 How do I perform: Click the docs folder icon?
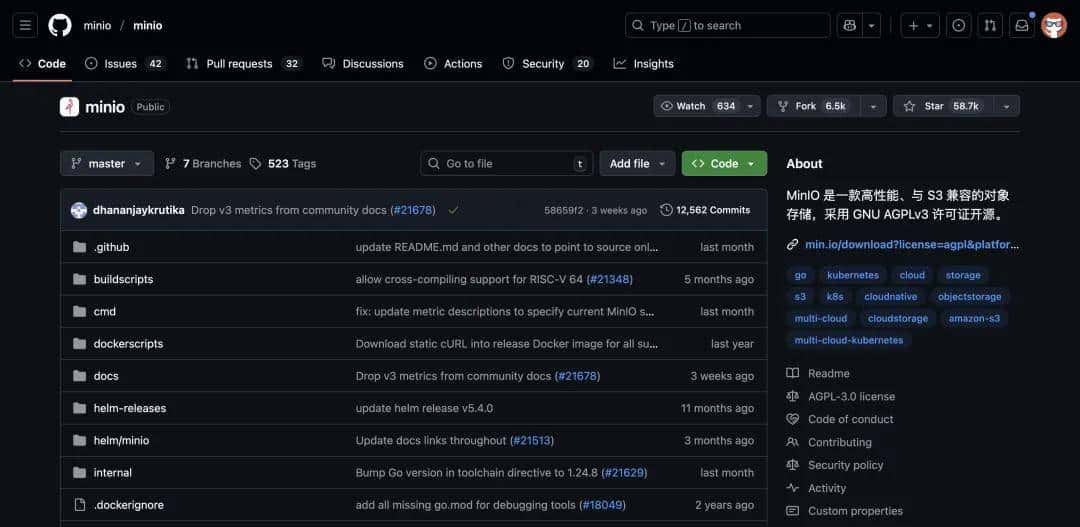click(x=80, y=375)
